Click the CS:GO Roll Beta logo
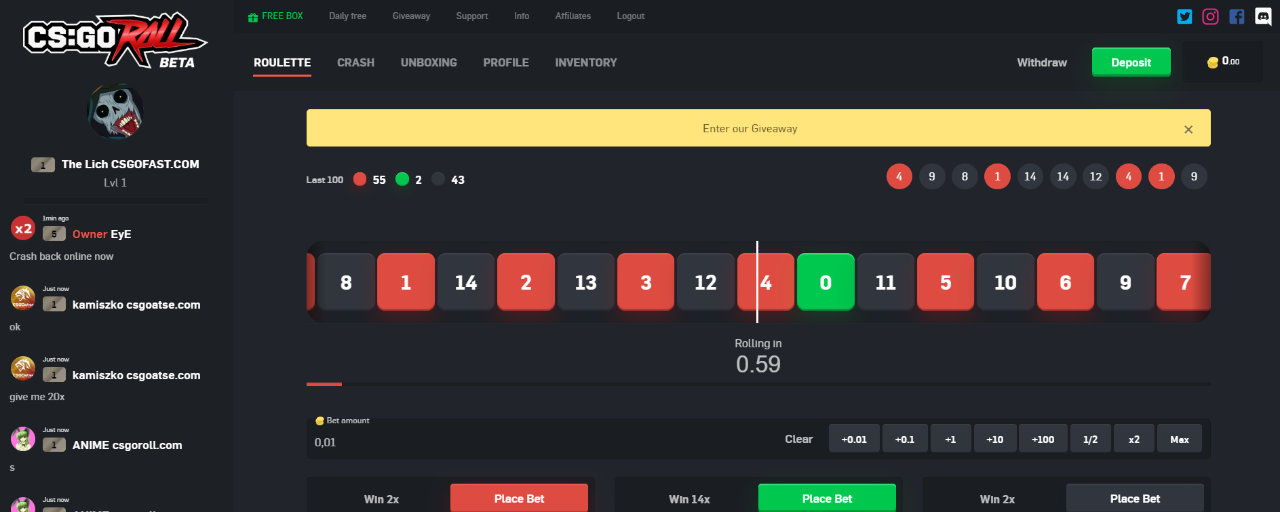Viewport: 1280px width, 512px height. click(115, 42)
